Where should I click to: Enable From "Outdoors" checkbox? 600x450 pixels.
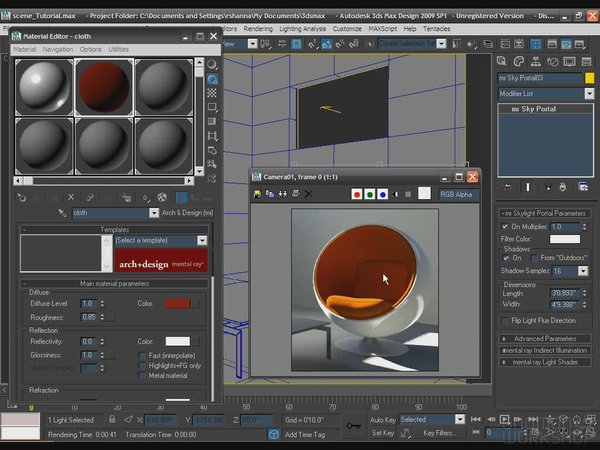(534, 258)
